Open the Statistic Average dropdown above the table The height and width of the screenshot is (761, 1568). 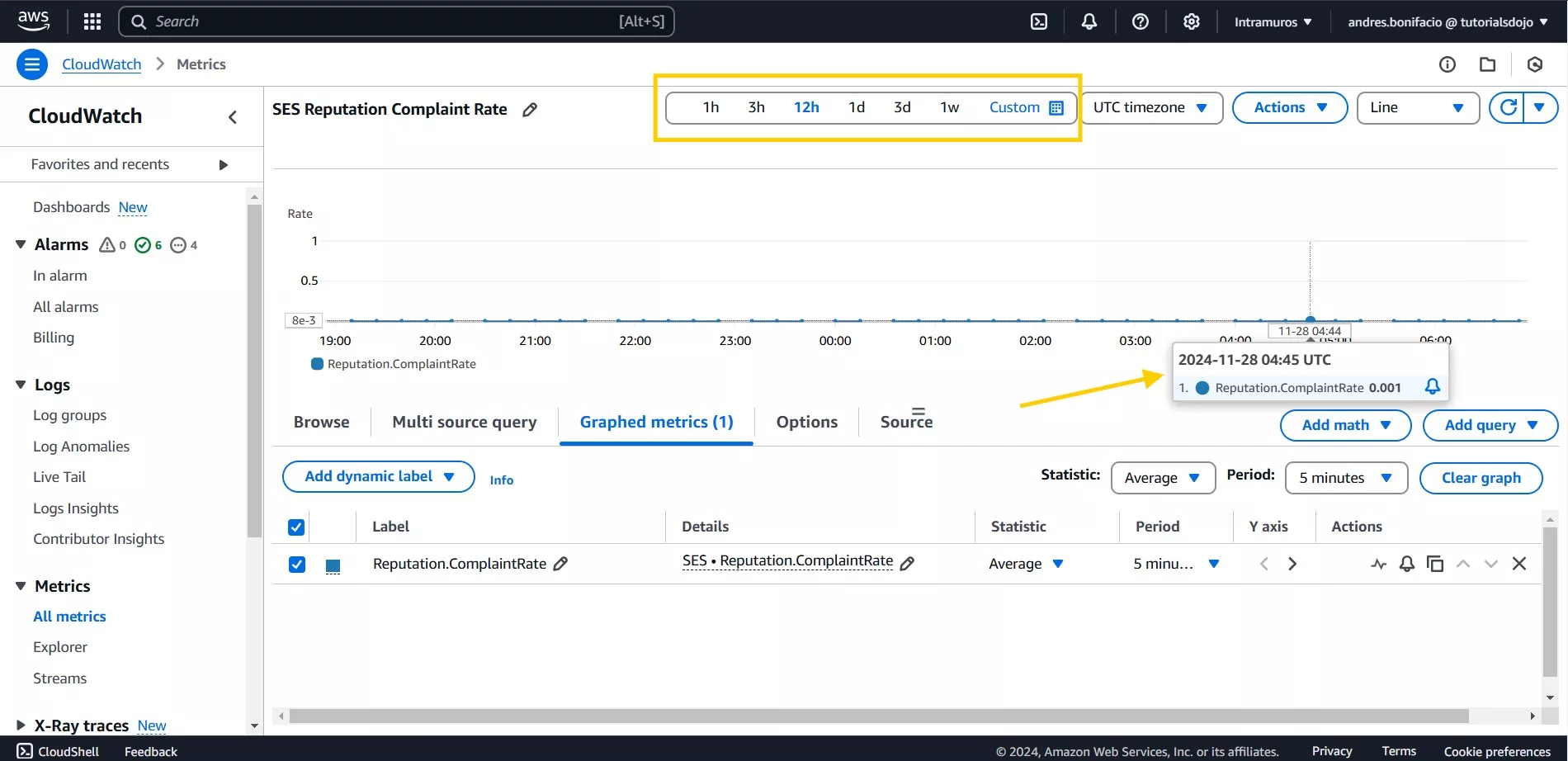1164,478
